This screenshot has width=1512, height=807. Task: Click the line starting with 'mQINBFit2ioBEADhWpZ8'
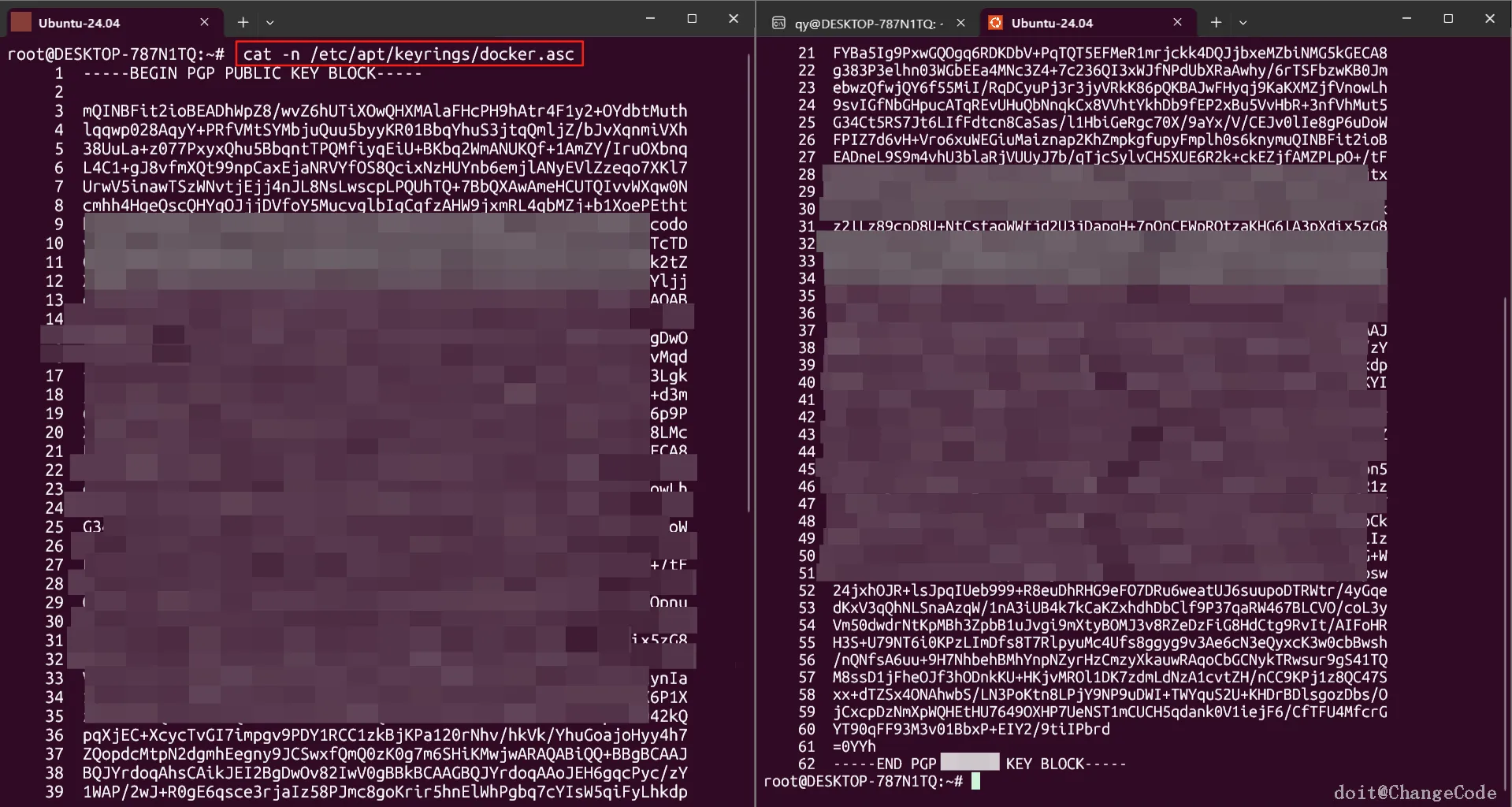tap(385, 111)
